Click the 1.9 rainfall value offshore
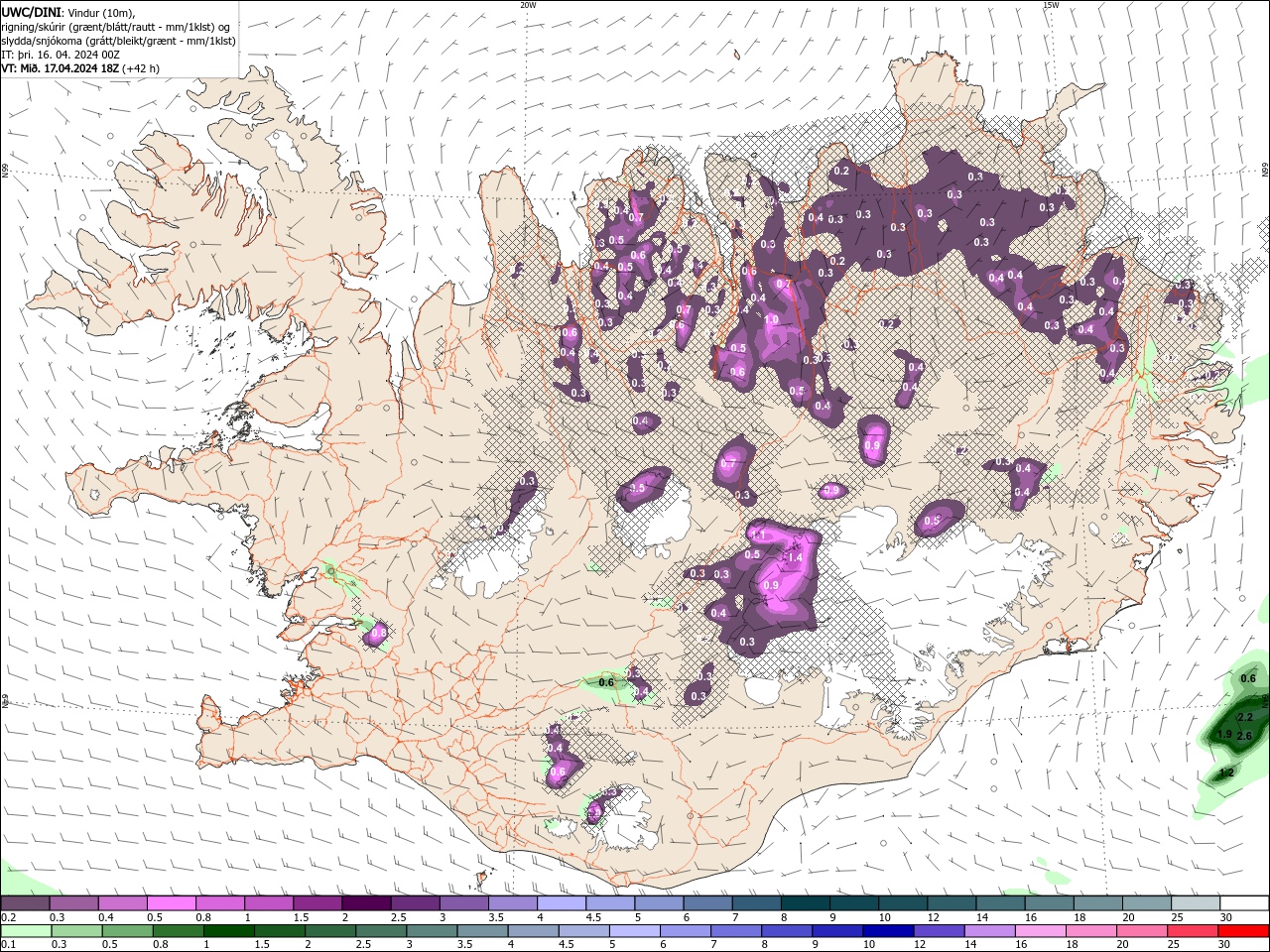1270x952 pixels. point(1224,735)
